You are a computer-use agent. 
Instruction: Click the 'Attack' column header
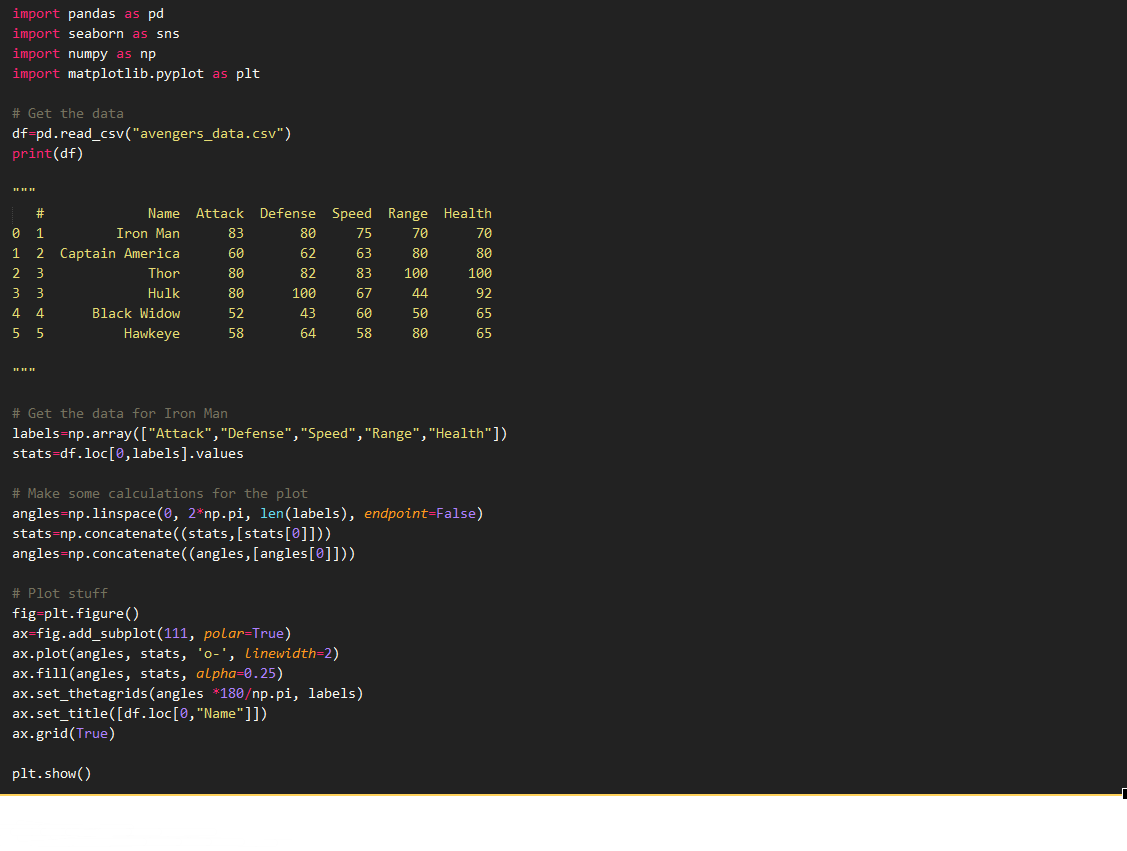coord(220,213)
